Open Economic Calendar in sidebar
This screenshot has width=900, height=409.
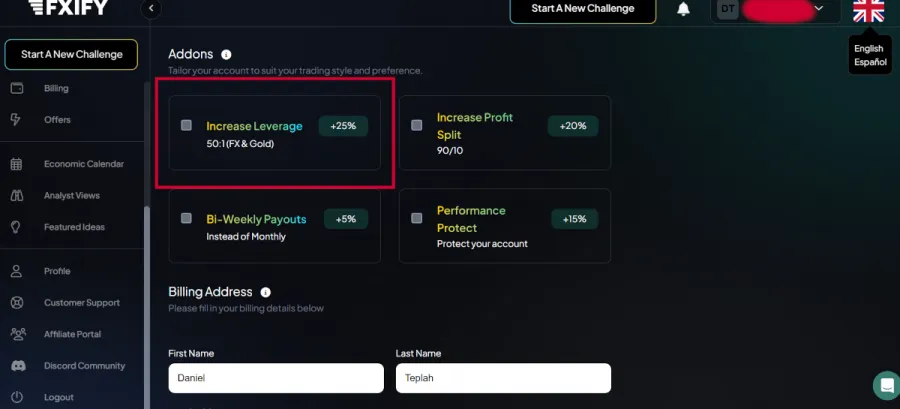pyautogui.click(x=83, y=164)
